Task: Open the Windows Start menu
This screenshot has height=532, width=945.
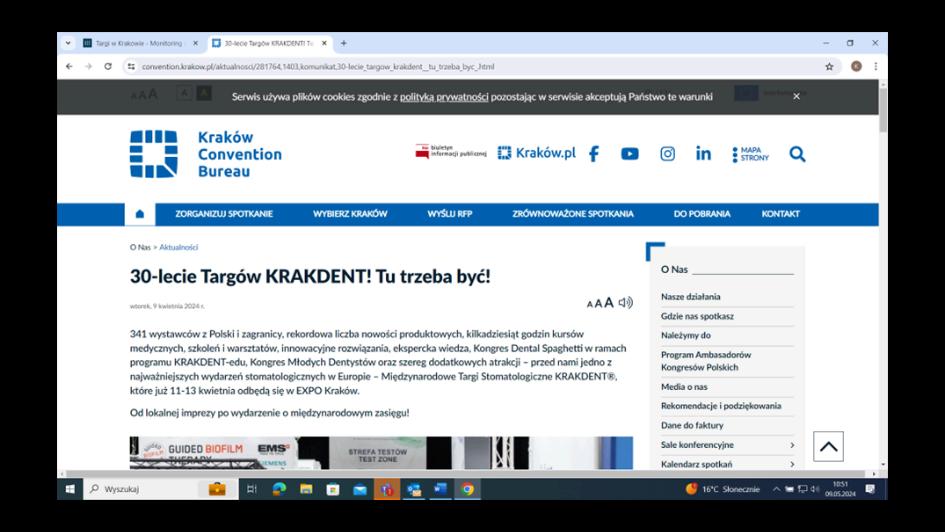Action: tap(70, 489)
